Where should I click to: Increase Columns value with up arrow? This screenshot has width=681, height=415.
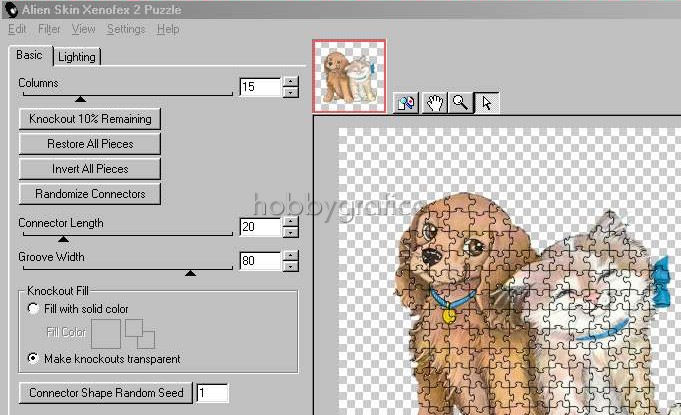pyautogui.click(x=291, y=82)
